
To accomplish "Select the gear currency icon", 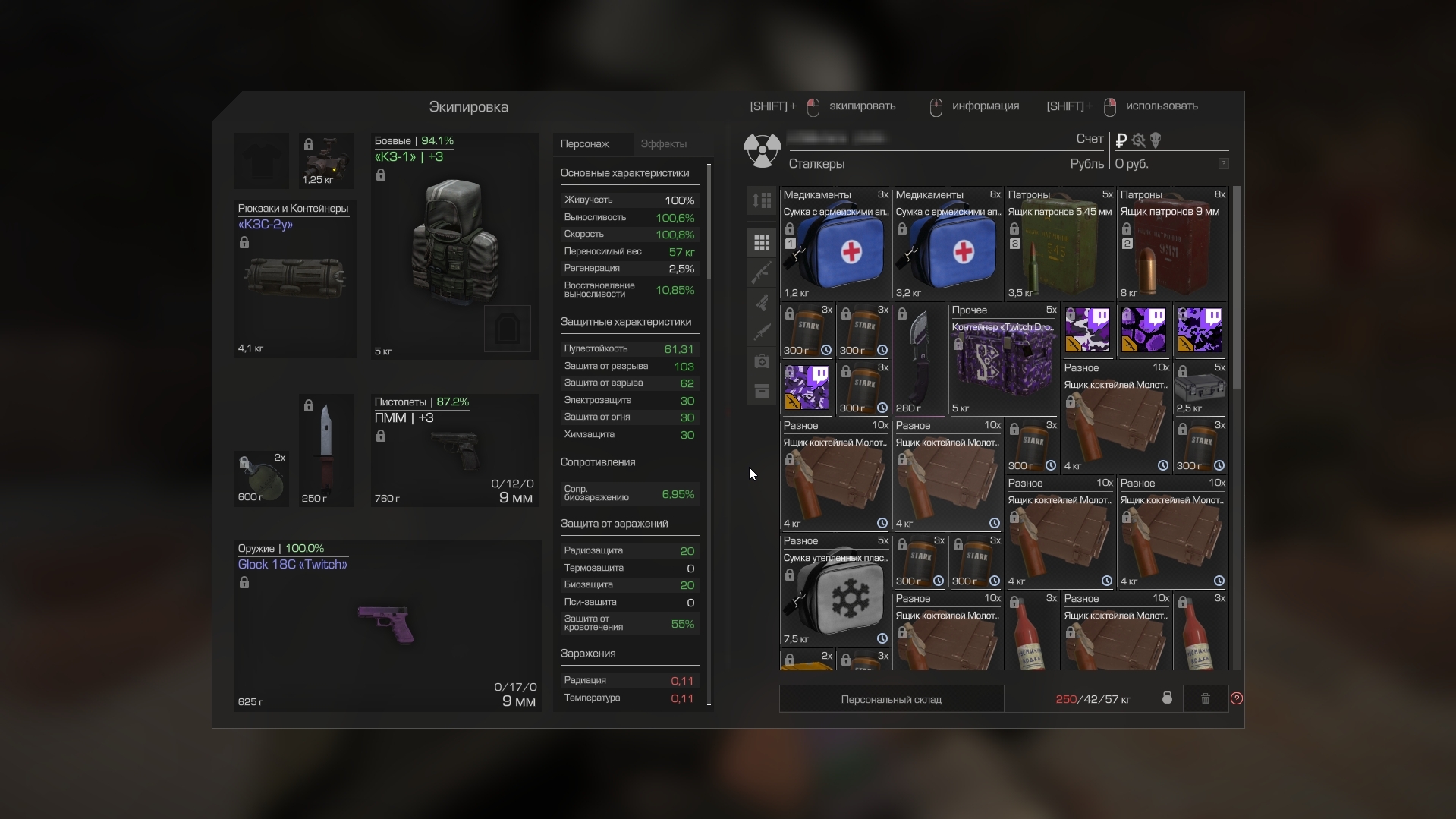I will point(1138,140).
